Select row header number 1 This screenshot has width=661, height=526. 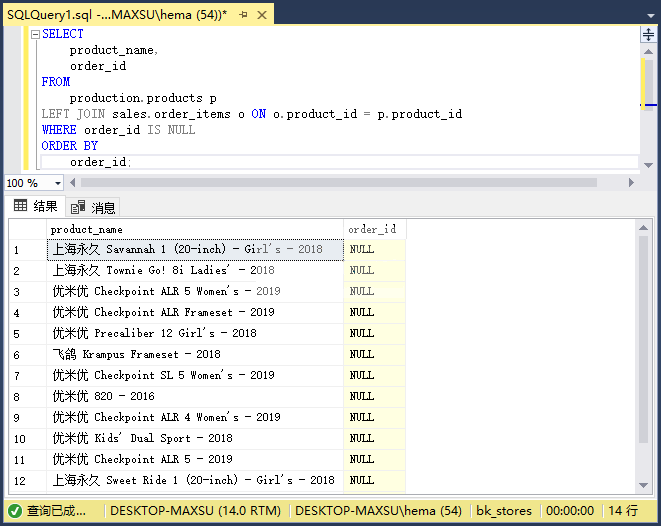coord(28,250)
